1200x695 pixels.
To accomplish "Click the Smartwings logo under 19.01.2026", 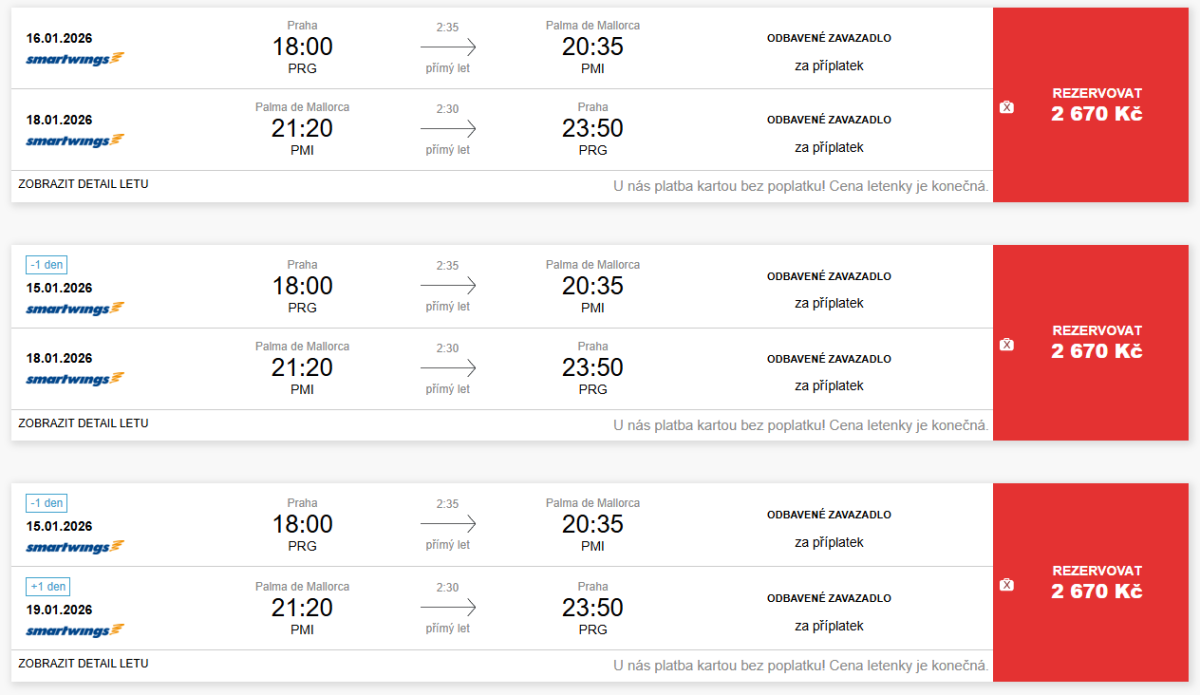I will tap(75, 630).
